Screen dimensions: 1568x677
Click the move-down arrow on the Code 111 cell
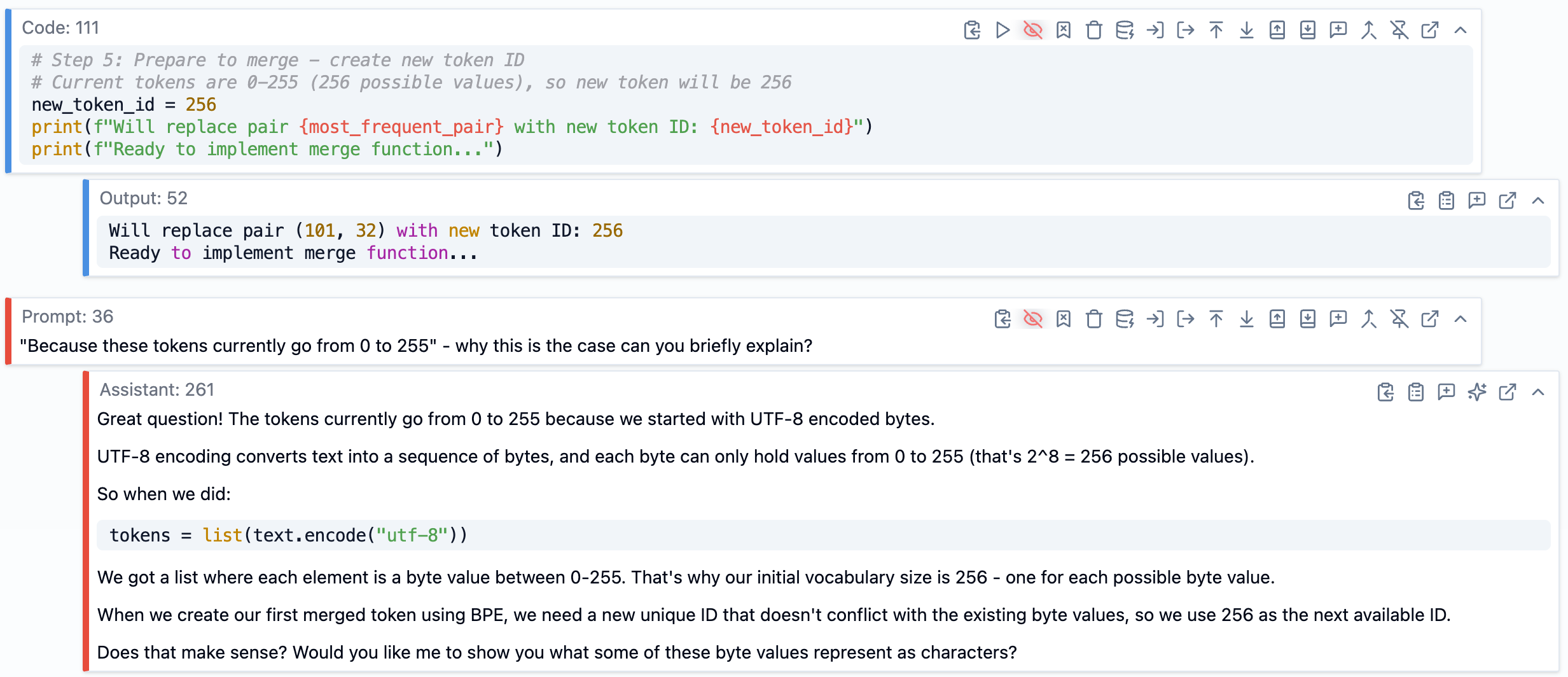click(1247, 30)
